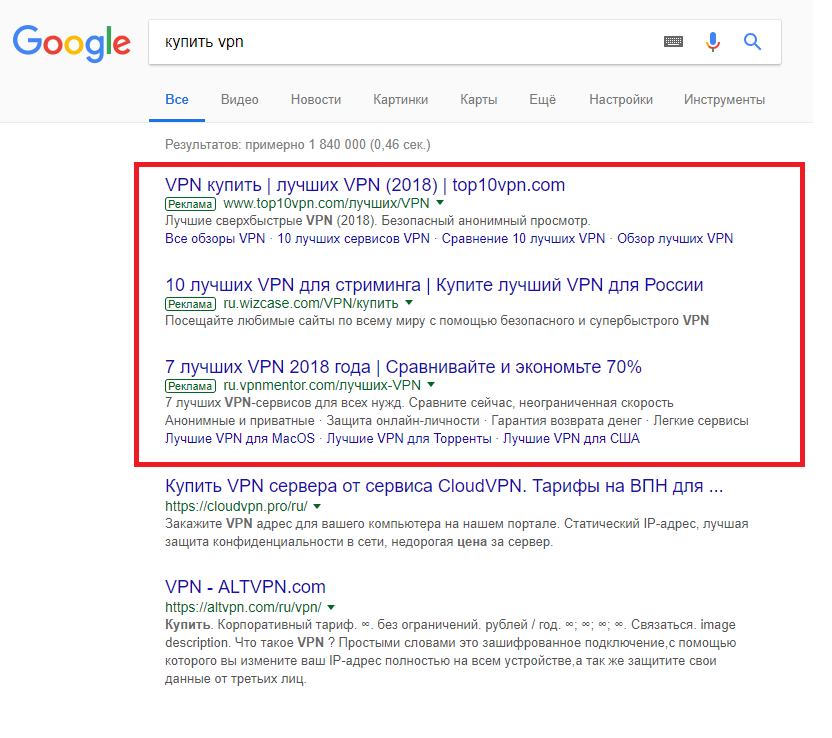Click the URL text ru.vpnmentor.com/лучших-VPN

pos(322,385)
